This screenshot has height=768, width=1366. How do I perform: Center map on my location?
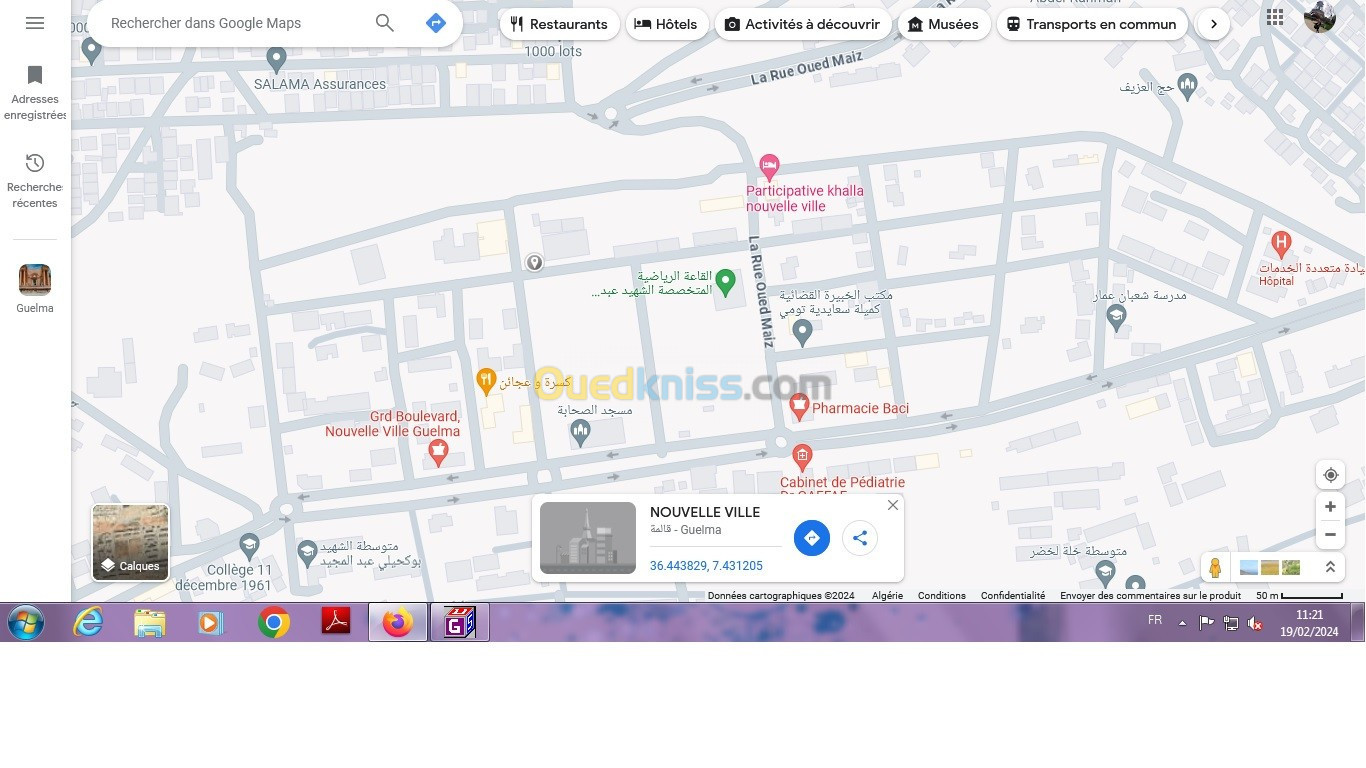point(1330,475)
